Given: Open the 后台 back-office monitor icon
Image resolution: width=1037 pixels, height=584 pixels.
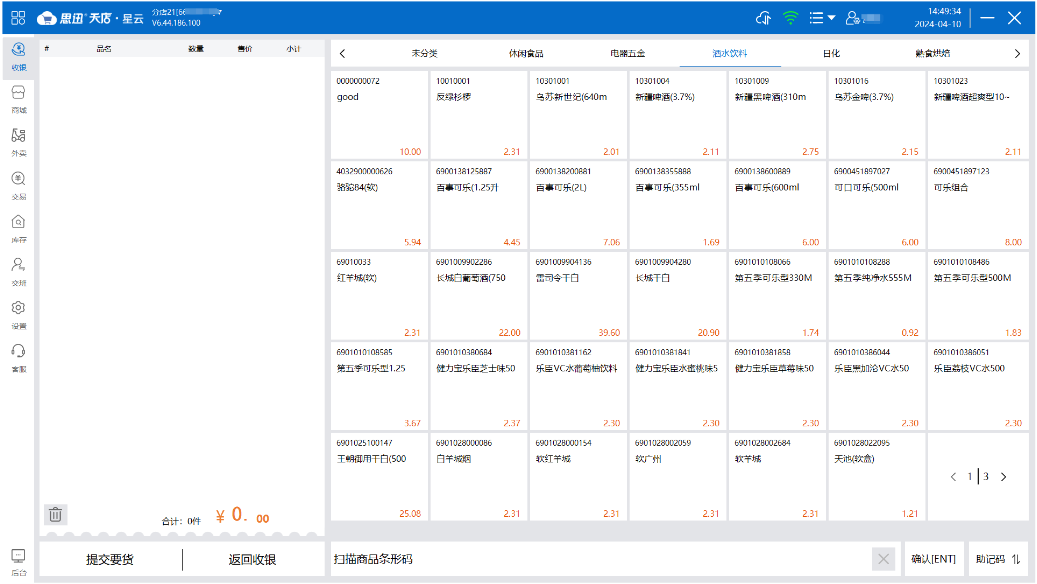Looking at the screenshot, I should (19, 561).
